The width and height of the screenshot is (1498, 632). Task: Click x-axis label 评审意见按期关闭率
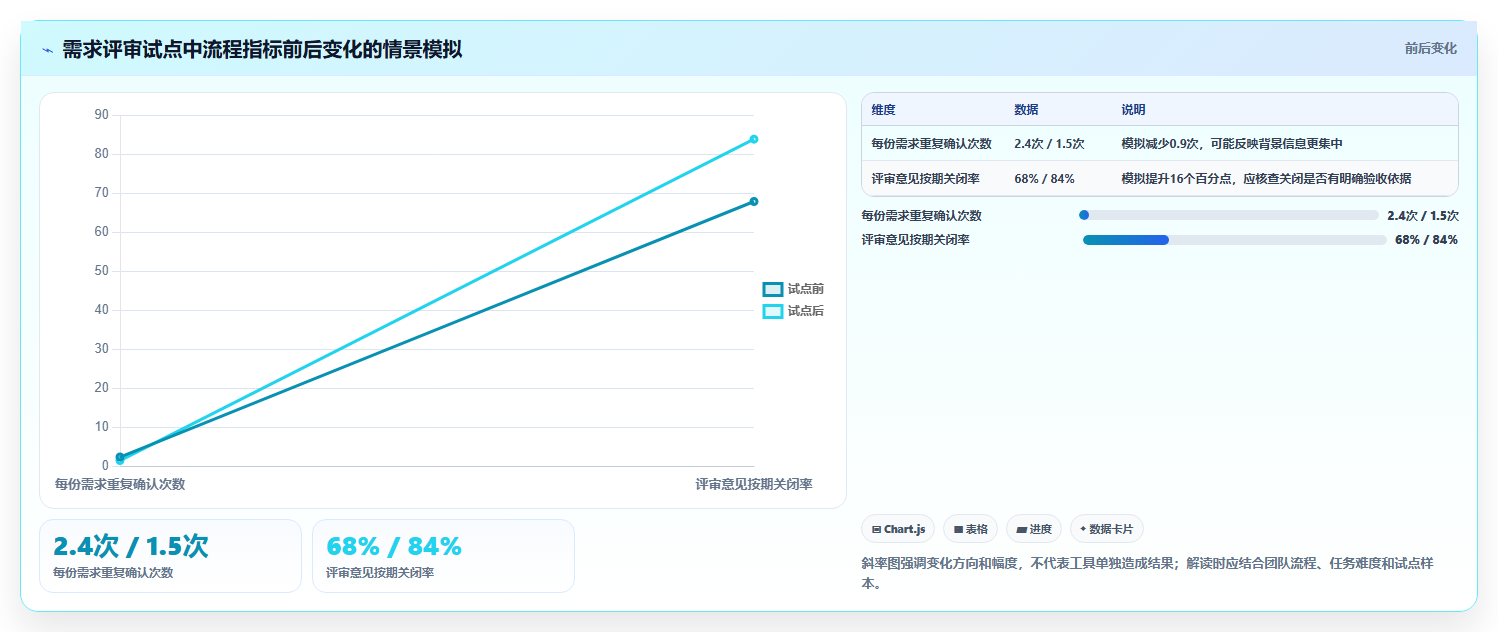[754, 484]
